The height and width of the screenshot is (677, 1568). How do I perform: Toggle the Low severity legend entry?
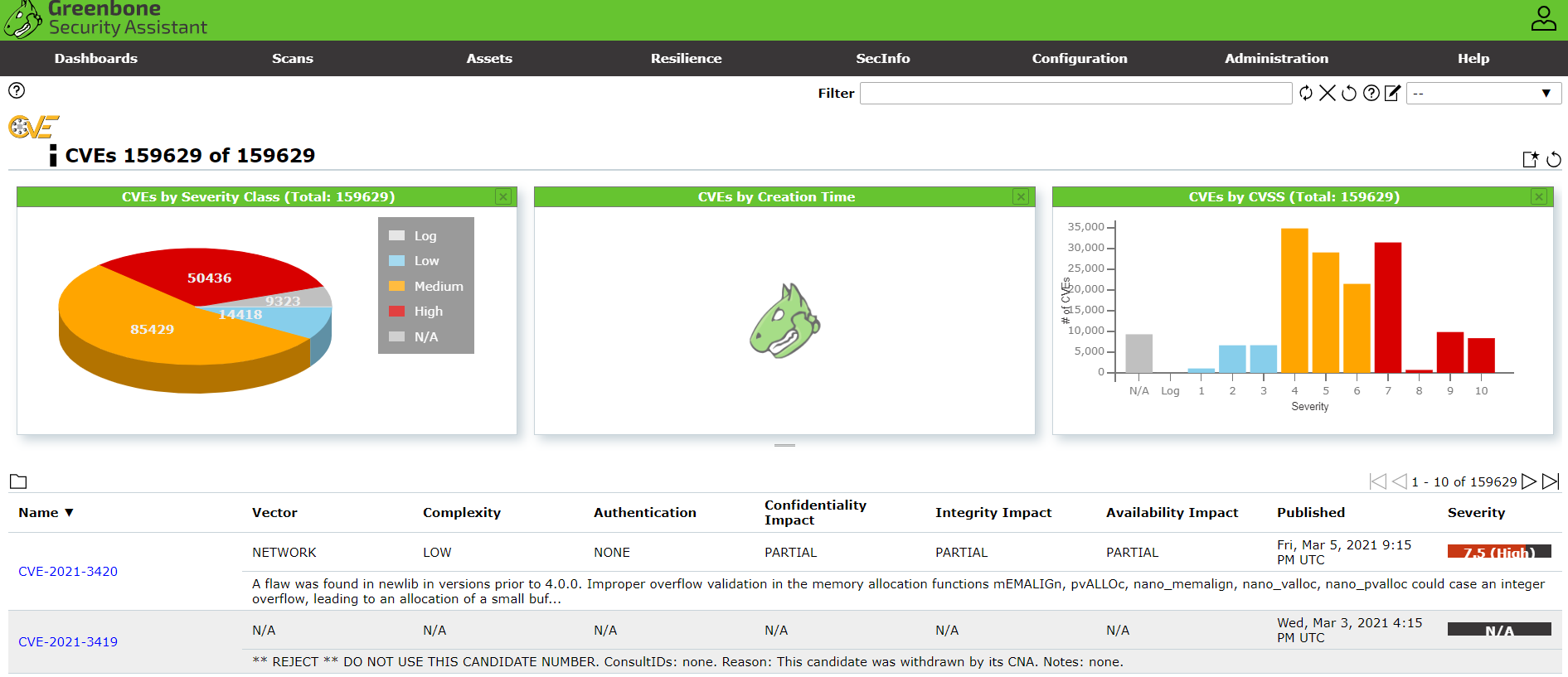click(426, 261)
